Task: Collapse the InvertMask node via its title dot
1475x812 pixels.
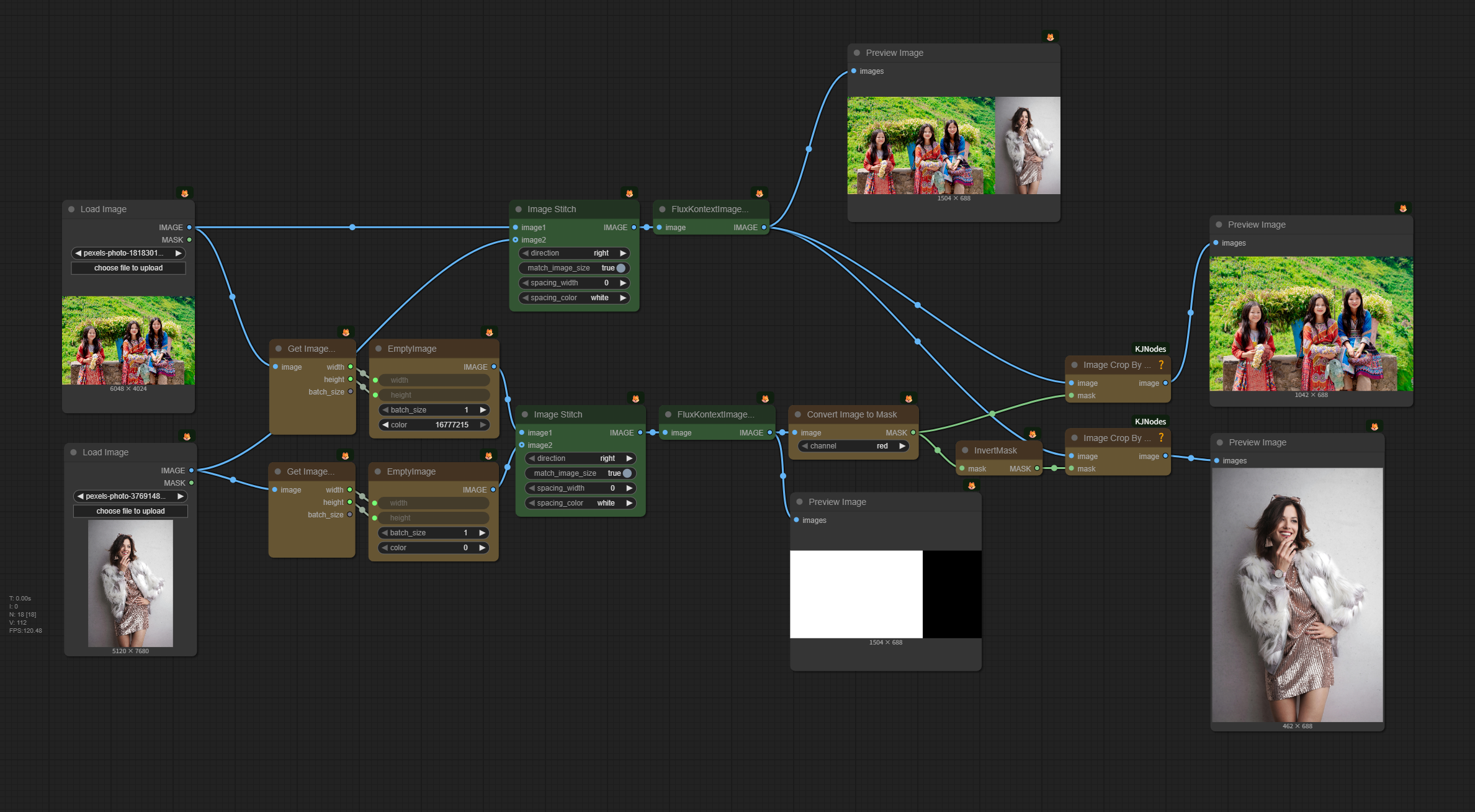Action: [x=965, y=450]
